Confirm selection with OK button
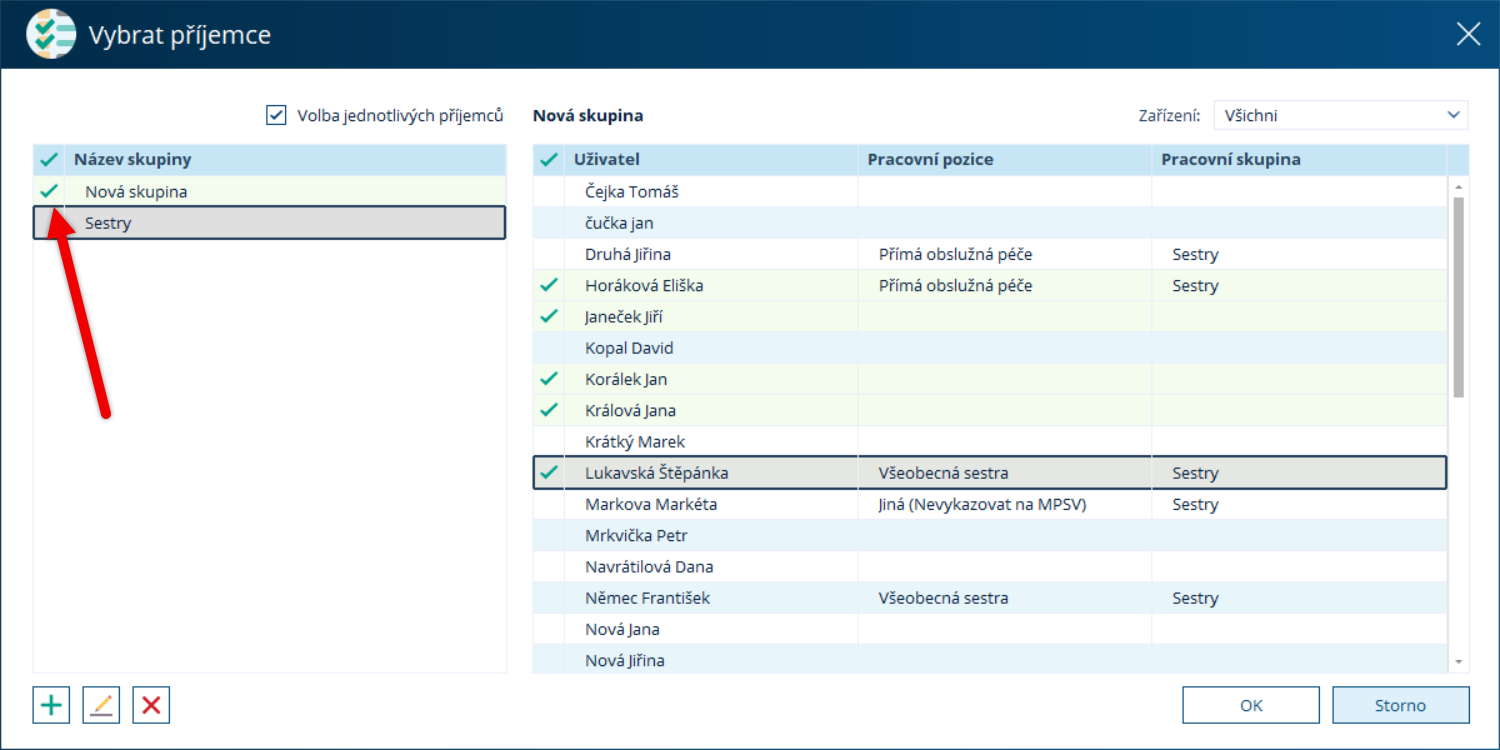 coord(1252,705)
